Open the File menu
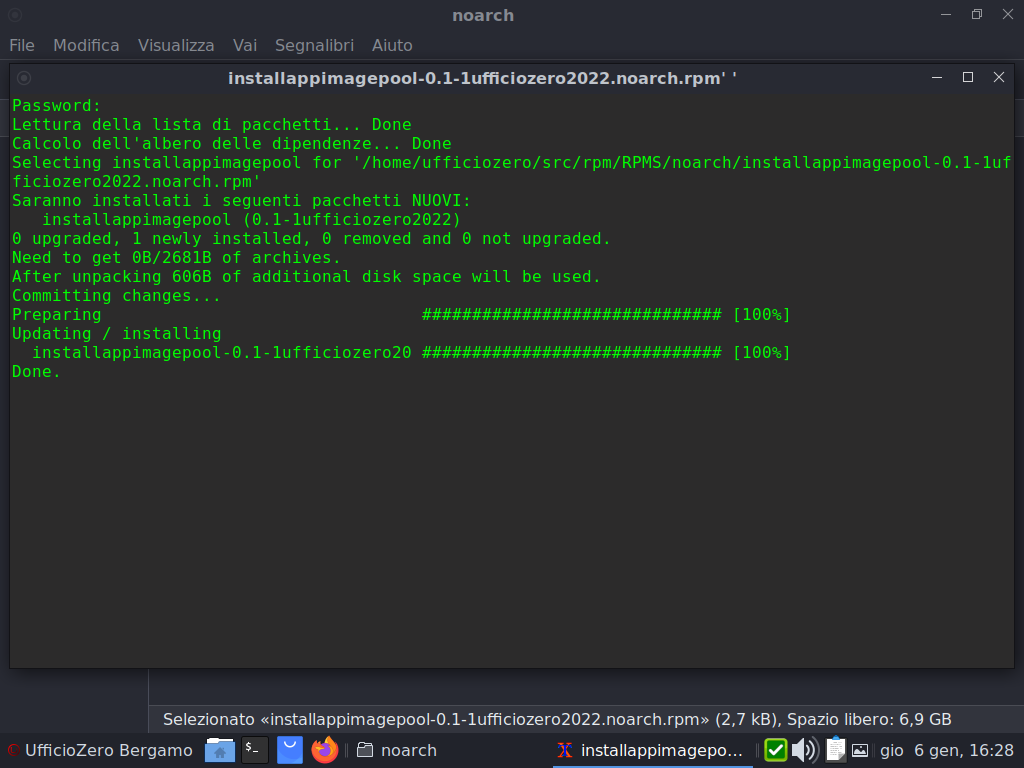 pos(22,45)
